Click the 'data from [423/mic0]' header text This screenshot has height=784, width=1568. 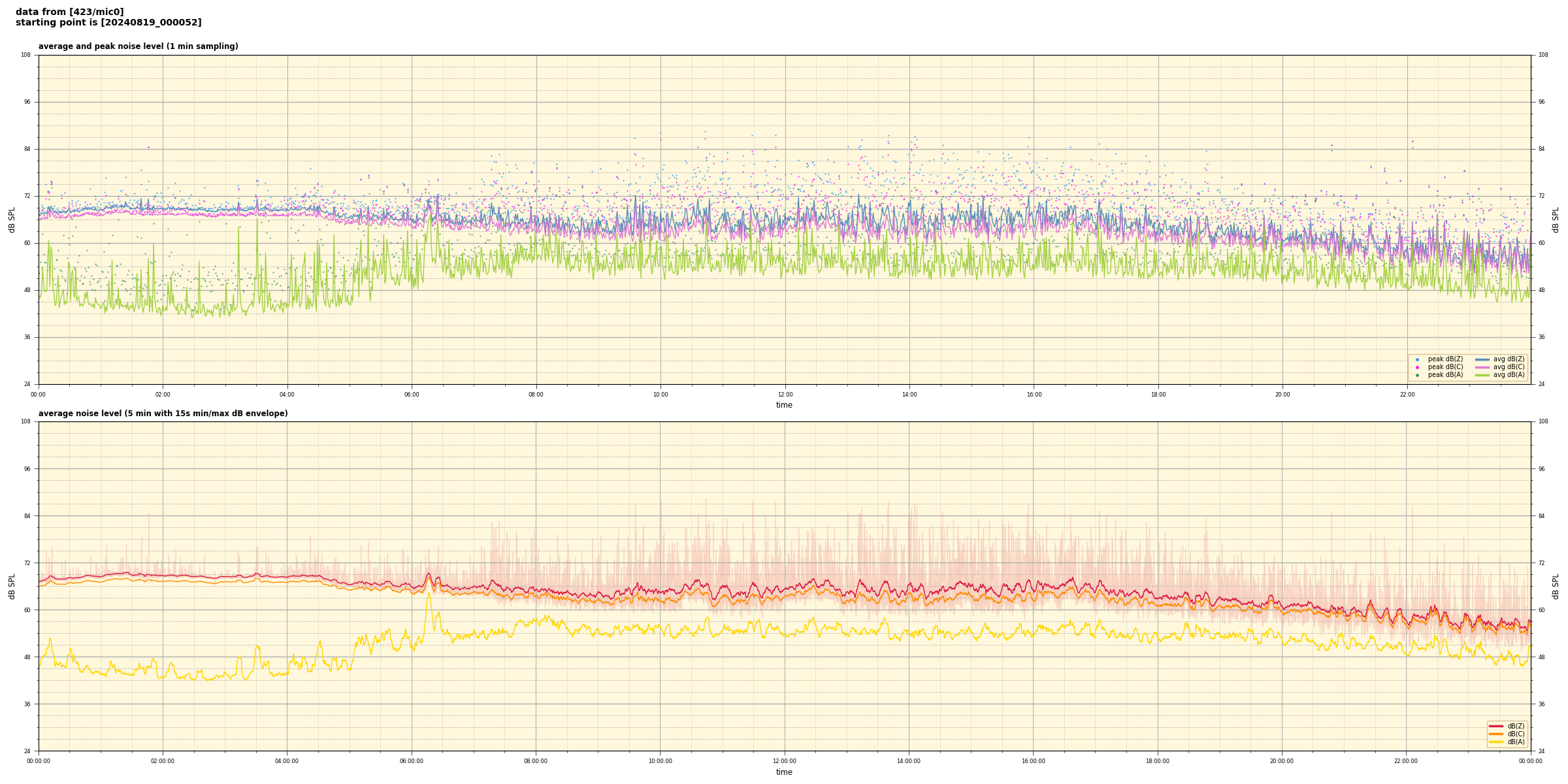69,12
